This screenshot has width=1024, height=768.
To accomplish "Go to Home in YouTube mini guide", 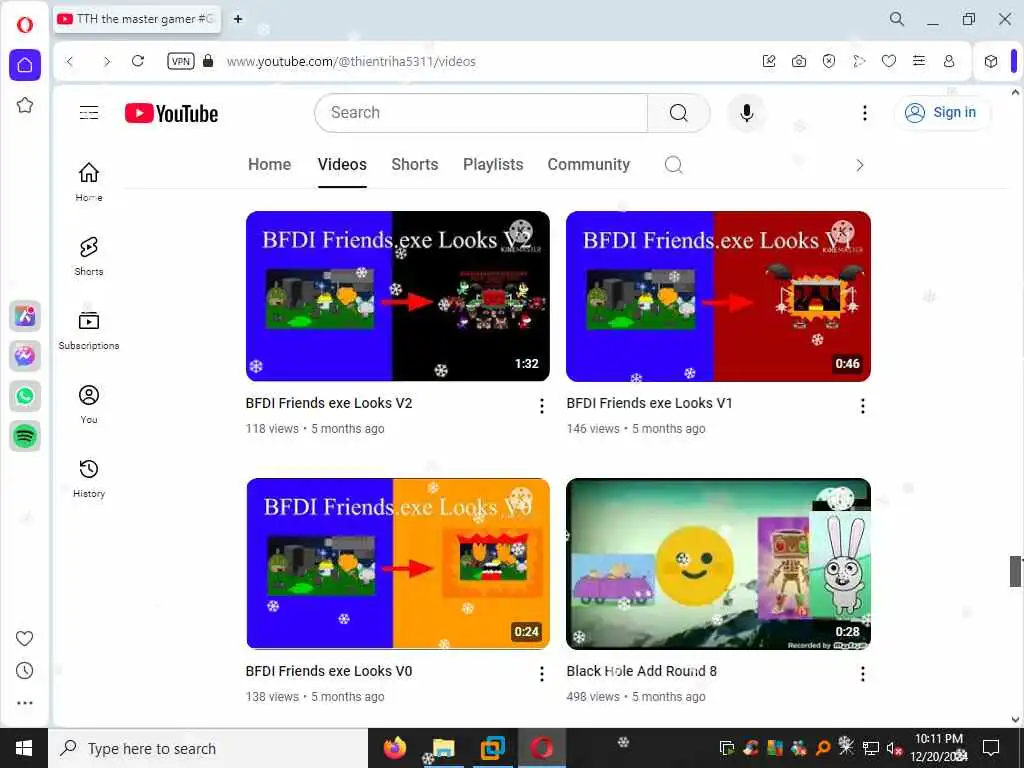I will click(x=89, y=182).
